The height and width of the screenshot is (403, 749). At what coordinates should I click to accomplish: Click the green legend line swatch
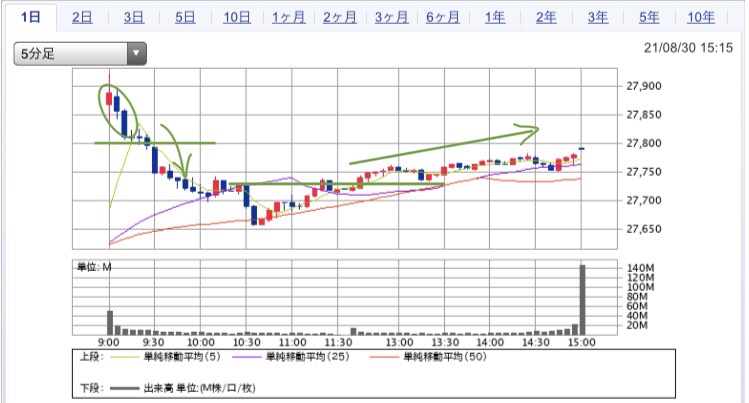pos(125,357)
